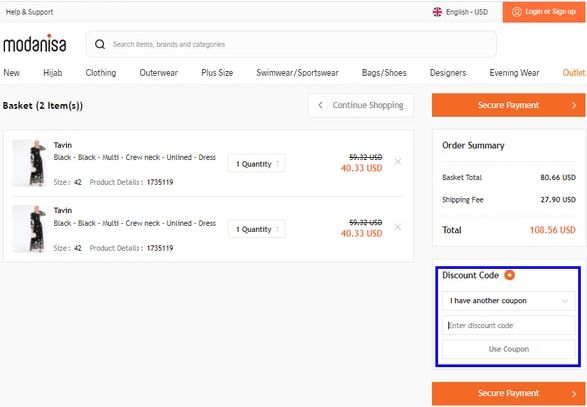The height and width of the screenshot is (407, 587).
Task: Expand the 'I have another coupon' dropdown
Action: [x=509, y=301]
